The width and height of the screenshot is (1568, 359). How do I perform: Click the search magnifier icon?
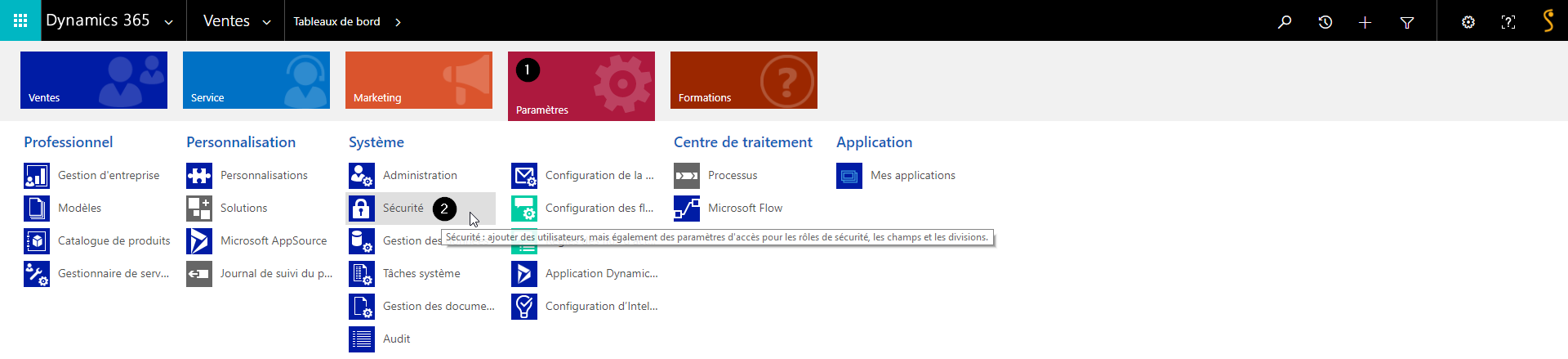pos(1285,22)
